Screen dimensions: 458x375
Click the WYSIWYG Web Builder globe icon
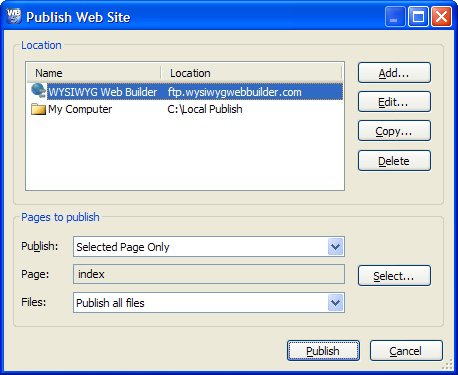tap(38, 91)
